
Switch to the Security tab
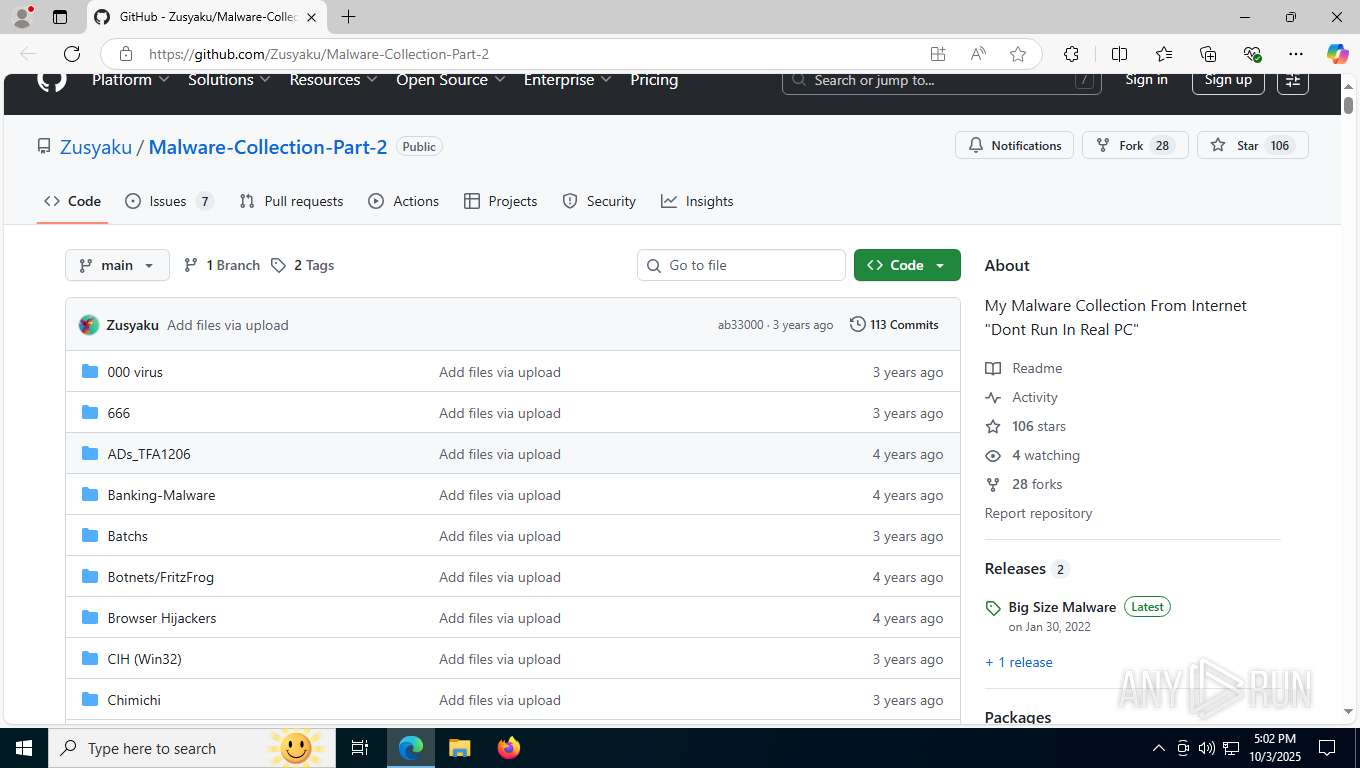[x=599, y=201]
